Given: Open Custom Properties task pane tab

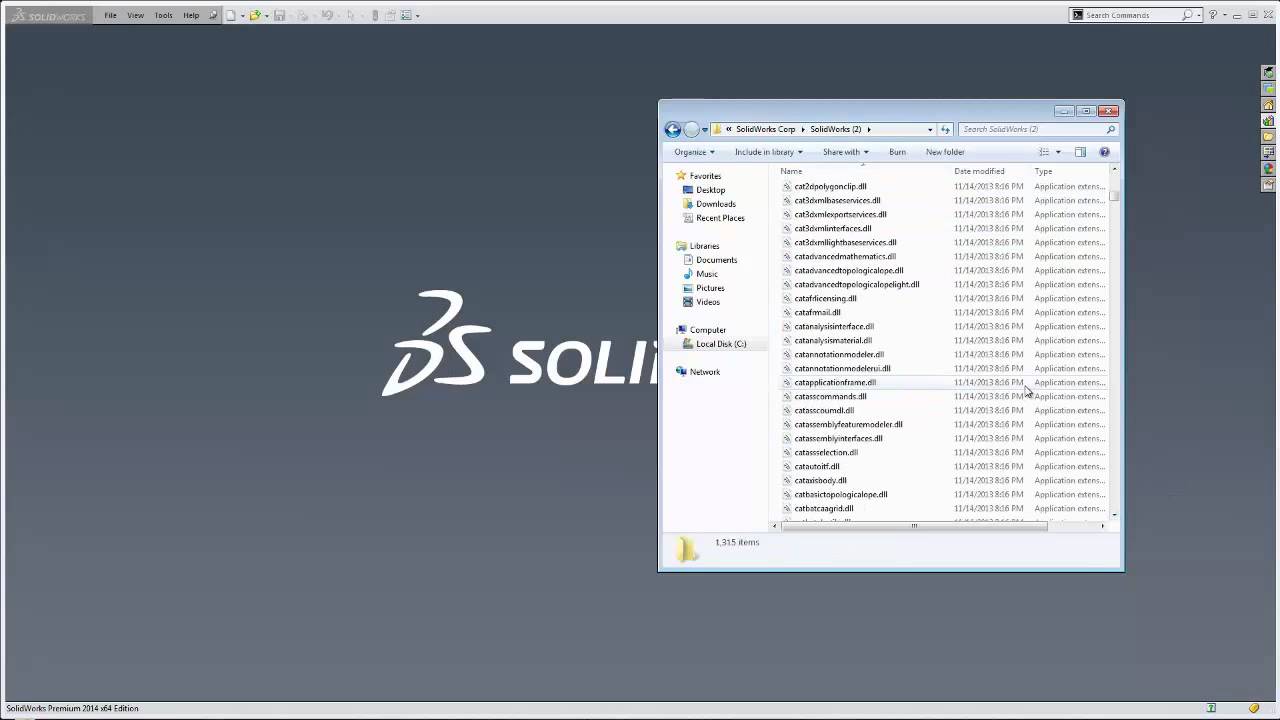Looking at the screenshot, I should (1268, 152).
